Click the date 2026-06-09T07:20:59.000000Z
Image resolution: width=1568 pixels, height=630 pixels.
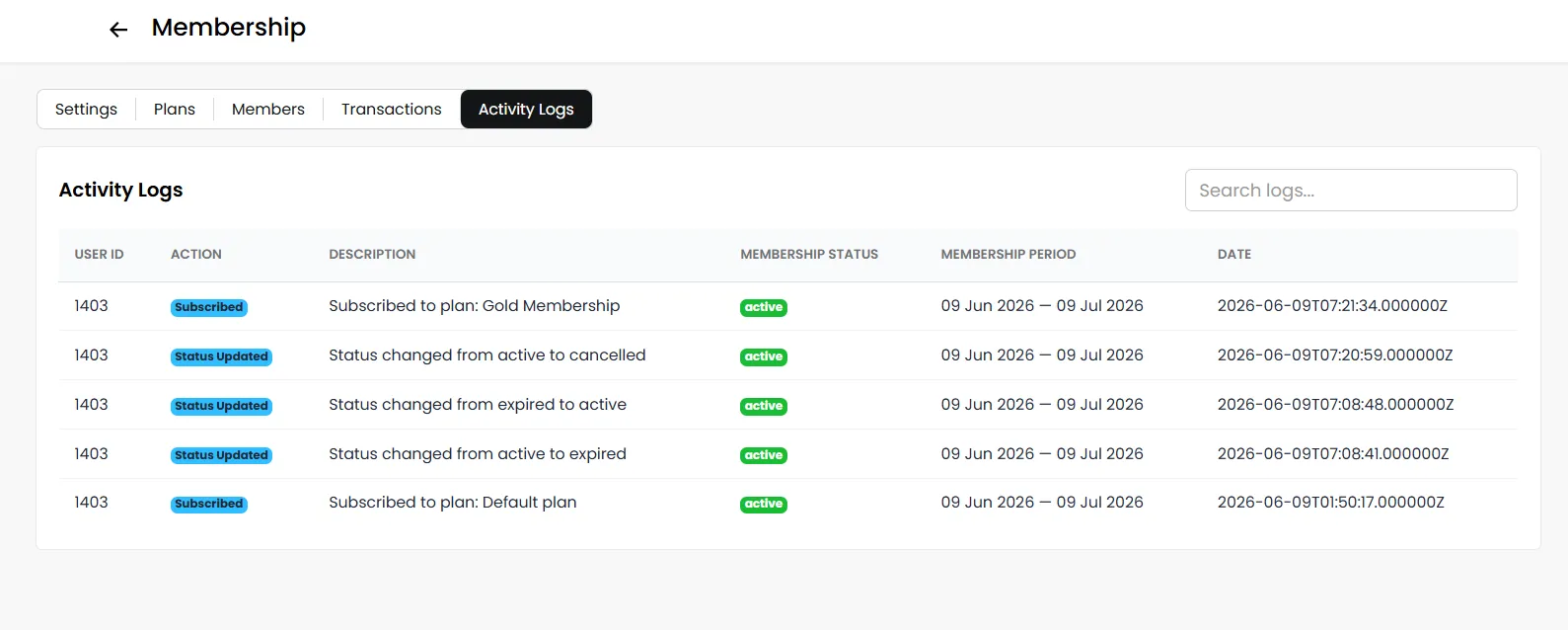tap(1335, 355)
